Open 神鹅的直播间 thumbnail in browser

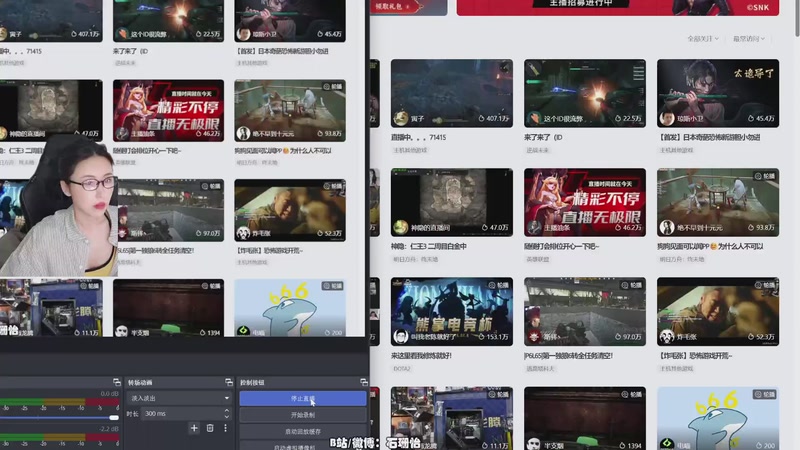(x=452, y=203)
